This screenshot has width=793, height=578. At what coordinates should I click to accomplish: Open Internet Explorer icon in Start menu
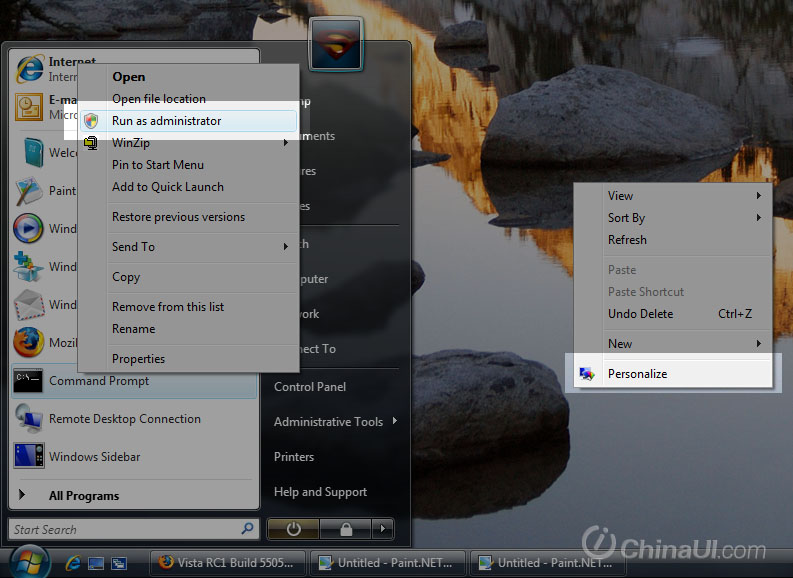tap(30, 68)
